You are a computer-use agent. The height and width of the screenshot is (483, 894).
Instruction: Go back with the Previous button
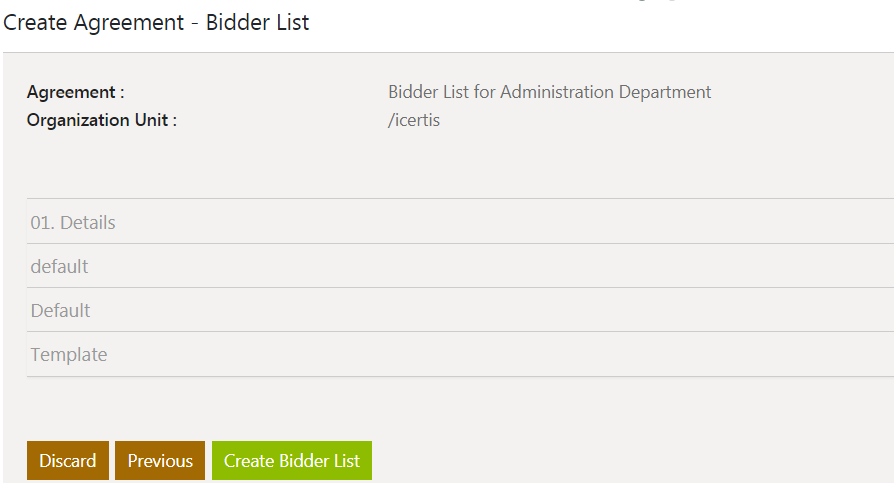[160, 461]
